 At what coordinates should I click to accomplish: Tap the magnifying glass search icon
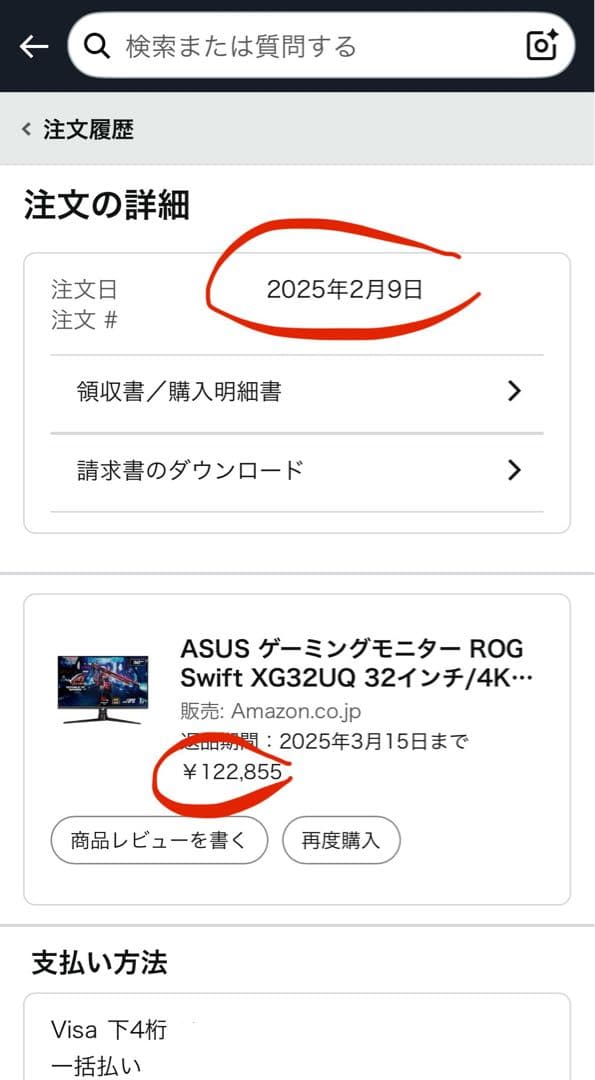coord(95,44)
